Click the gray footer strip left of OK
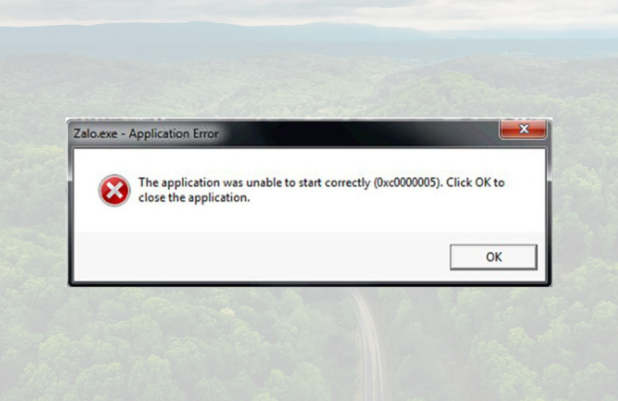618x401 pixels. pos(262,257)
